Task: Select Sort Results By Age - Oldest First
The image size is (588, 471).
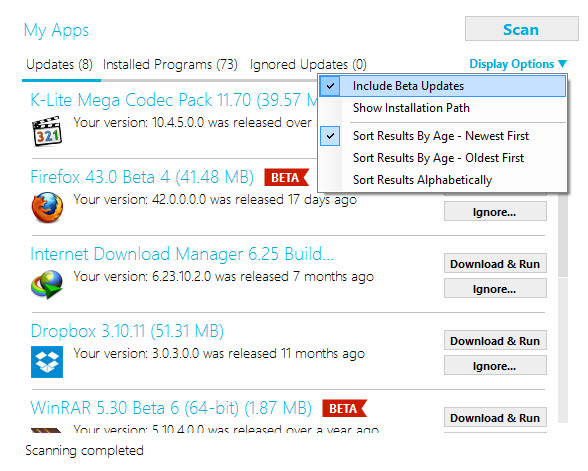Action: coord(442,158)
